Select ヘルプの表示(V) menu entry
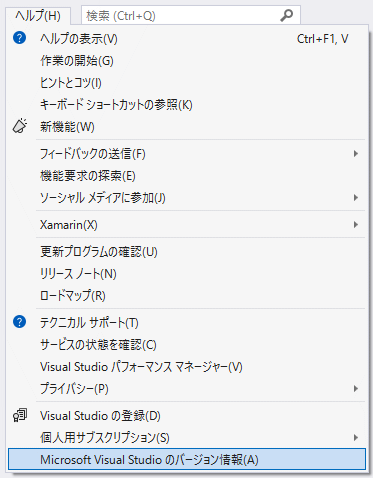Image resolution: width=373 pixels, height=478 pixels. point(187,39)
